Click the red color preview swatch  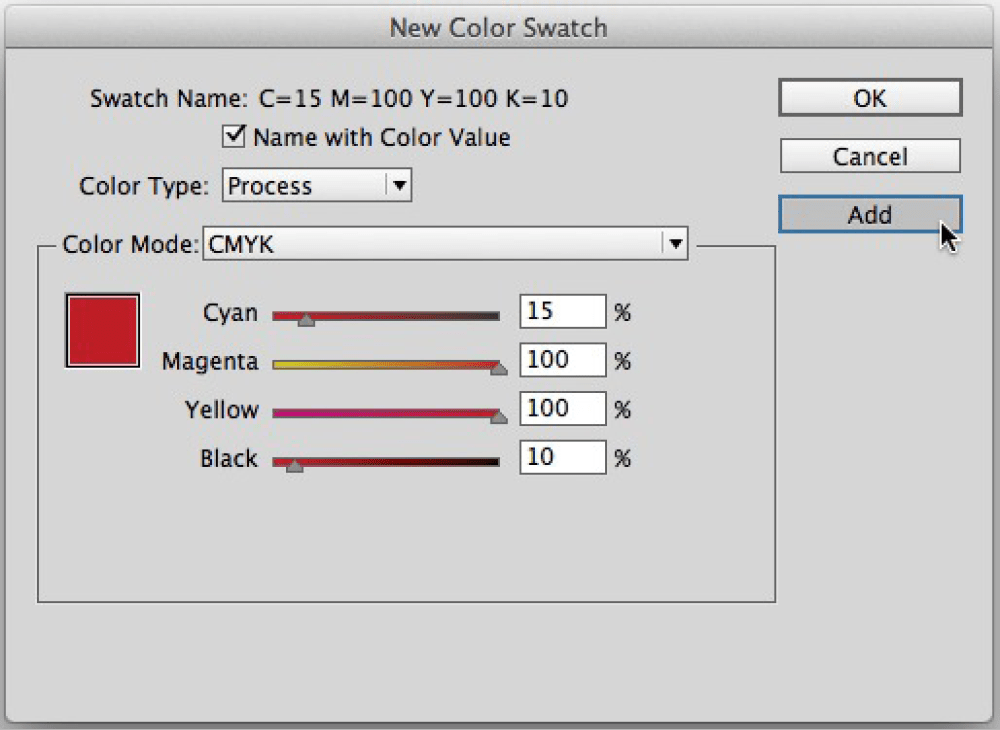point(102,330)
